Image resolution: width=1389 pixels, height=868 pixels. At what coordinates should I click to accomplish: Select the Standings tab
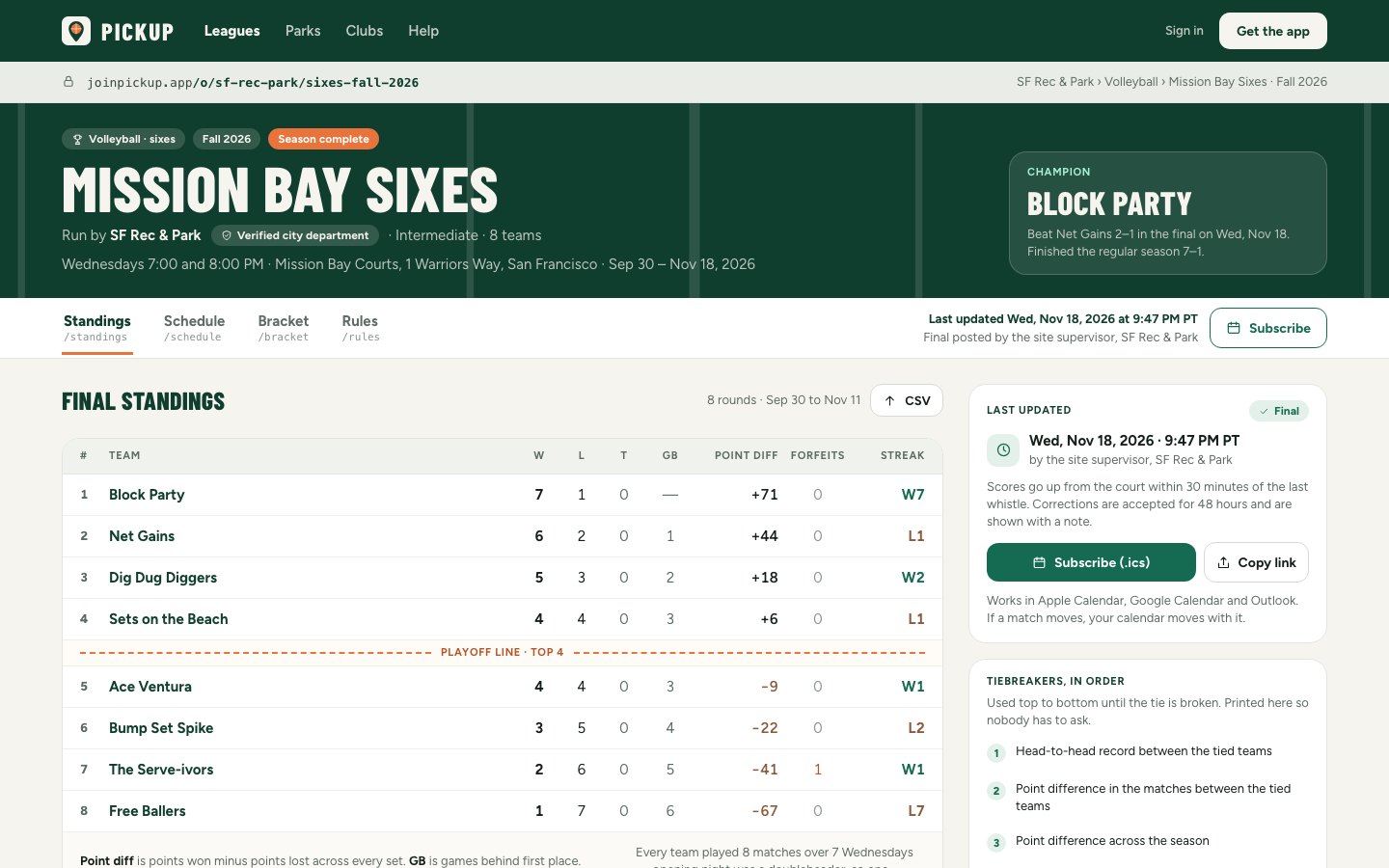tap(97, 328)
